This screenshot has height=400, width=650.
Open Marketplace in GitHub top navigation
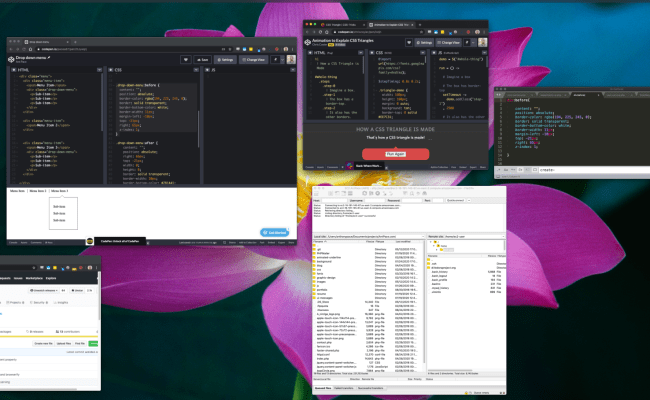pyautogui.click(x=34, y=278)
